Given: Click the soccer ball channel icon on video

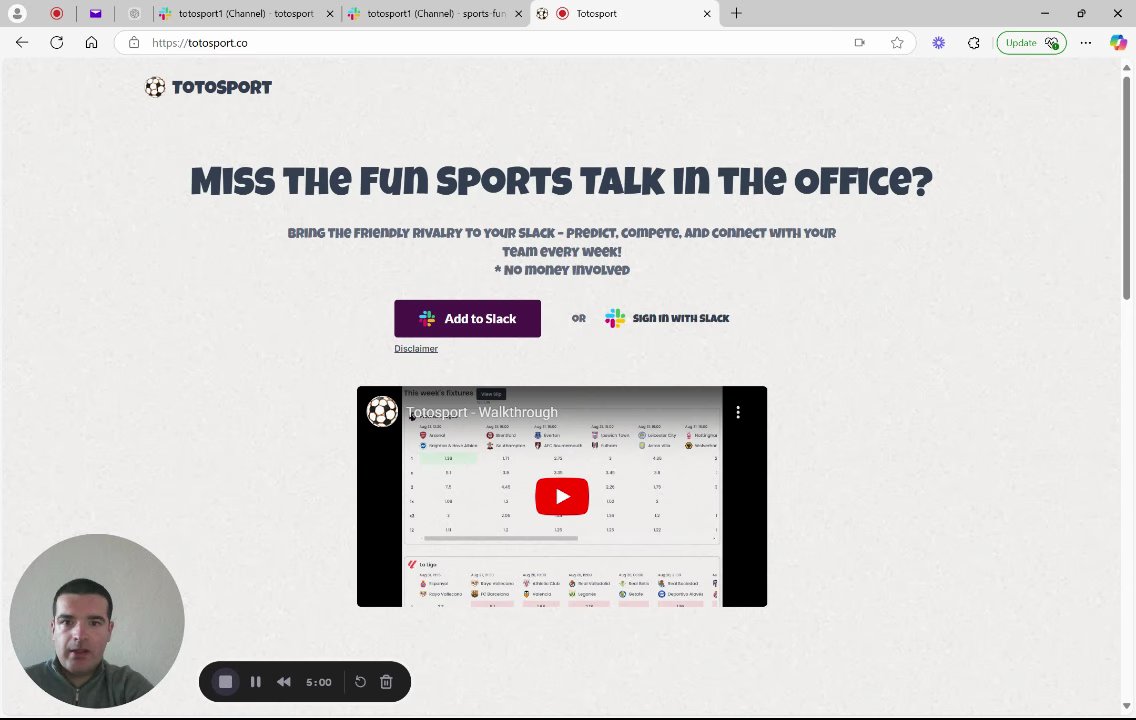Looking at the screenshot, I should click(382, 411).
